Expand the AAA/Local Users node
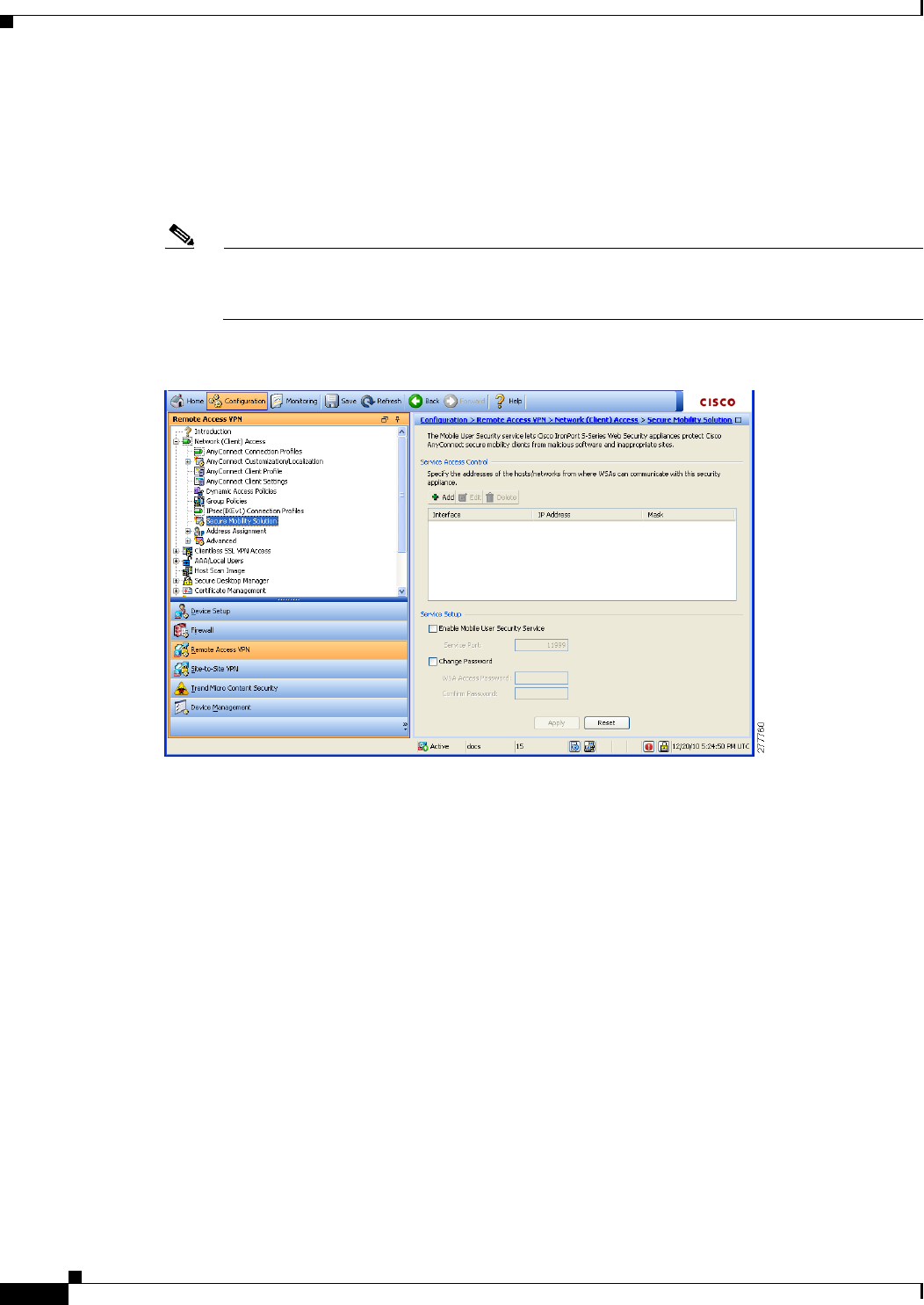 coord(176,561)
